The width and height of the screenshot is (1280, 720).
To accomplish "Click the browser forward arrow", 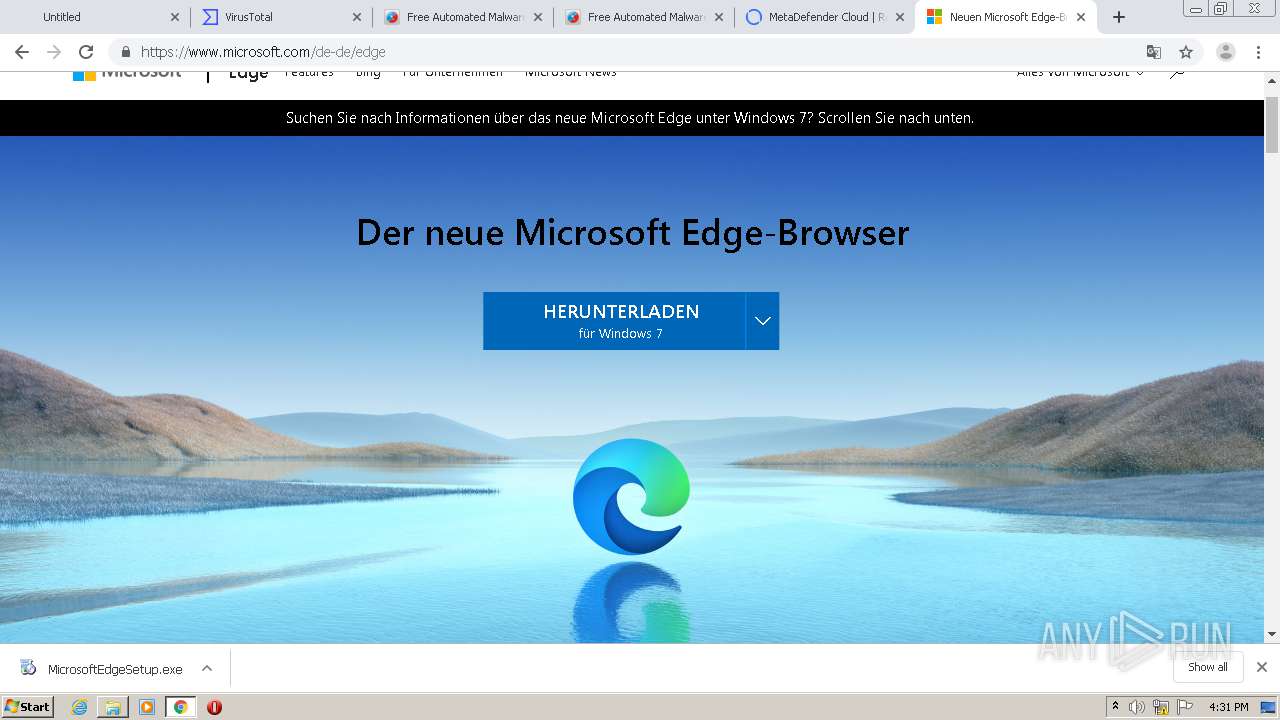I will point(54,52).
